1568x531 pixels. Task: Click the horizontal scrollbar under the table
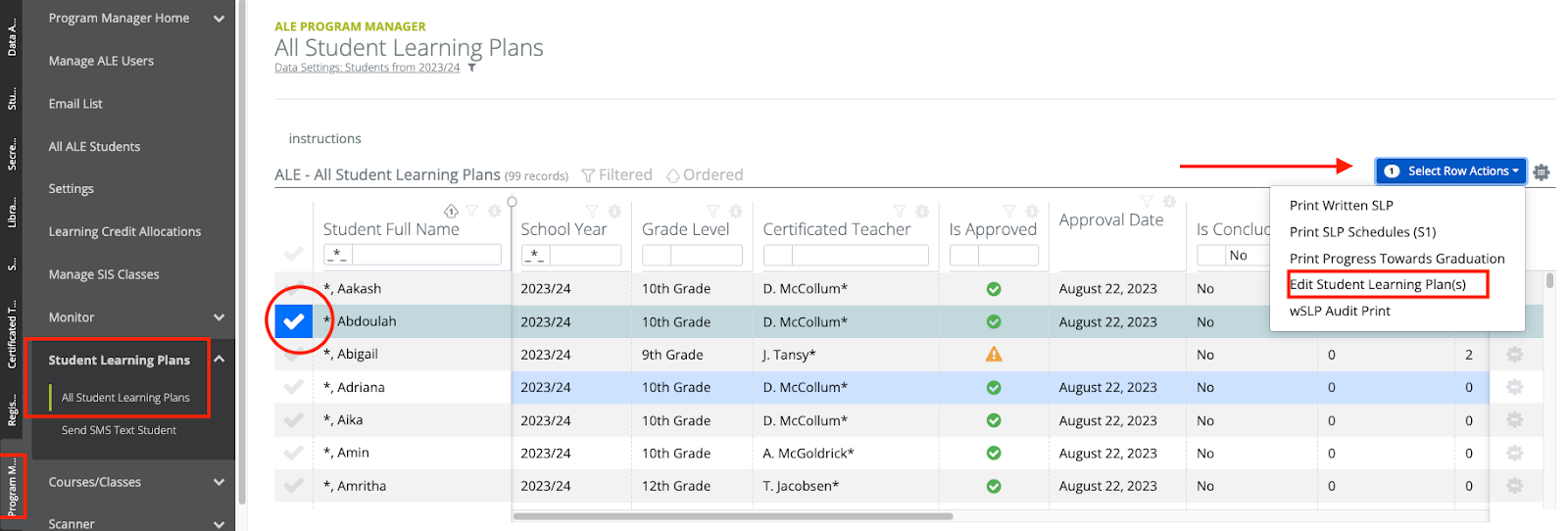point(733,516)
